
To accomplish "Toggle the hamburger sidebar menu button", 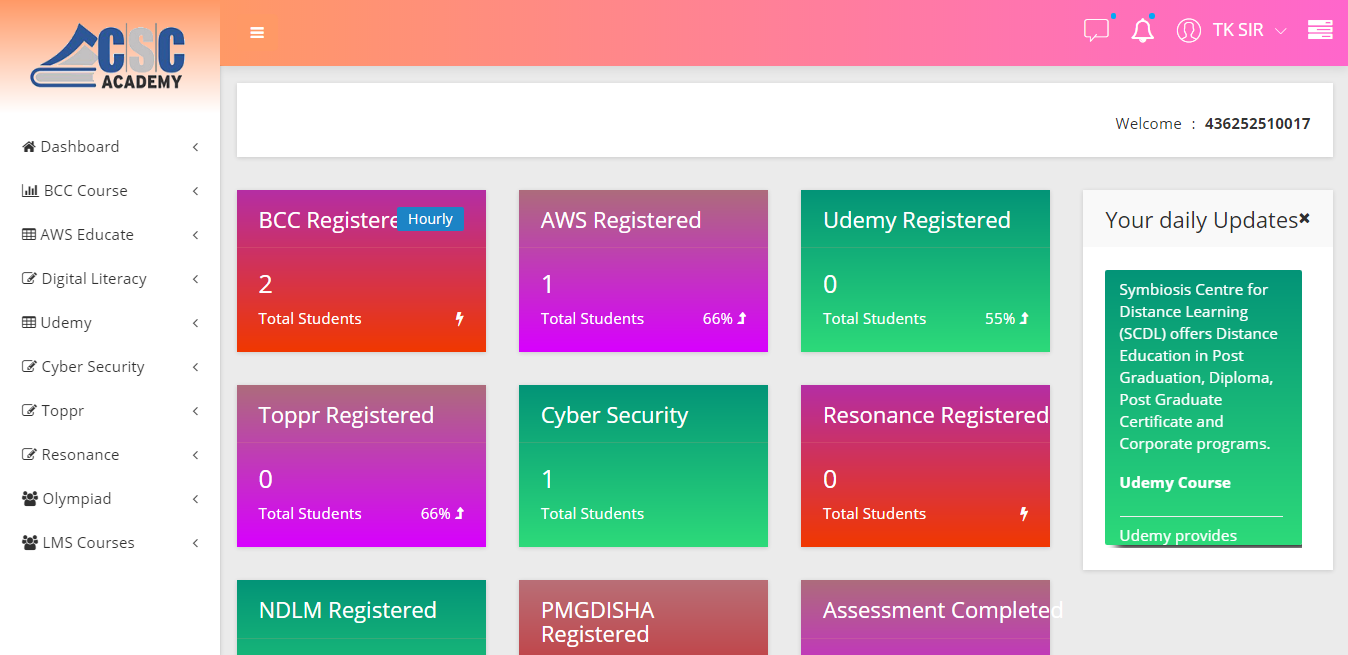I will click(257, 33).
